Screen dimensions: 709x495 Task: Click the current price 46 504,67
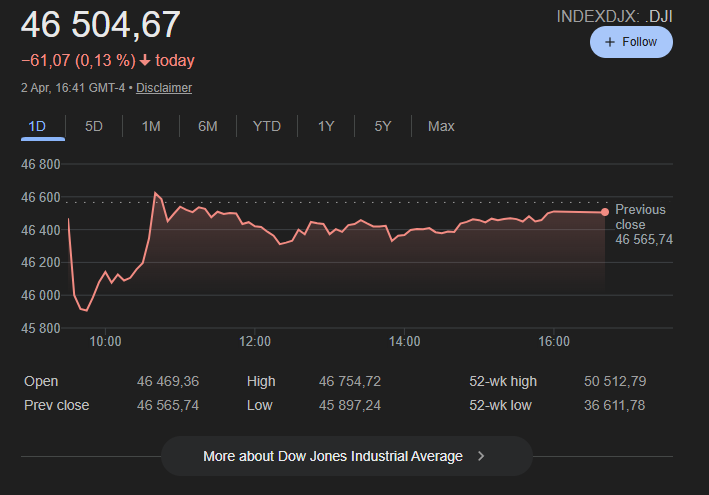pyautogui.click(x=101, y=24)
